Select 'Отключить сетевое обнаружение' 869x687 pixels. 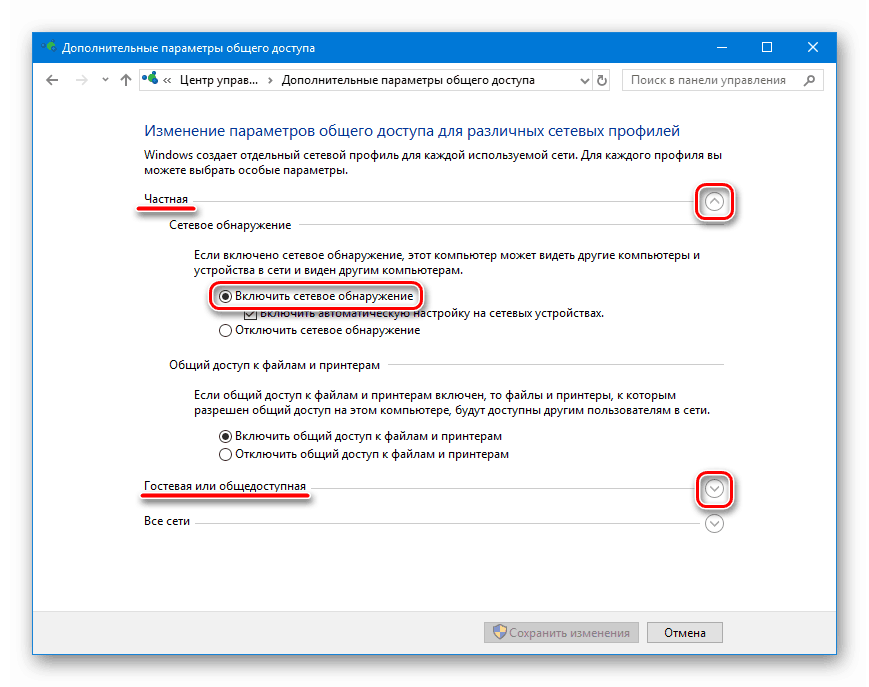319,330
